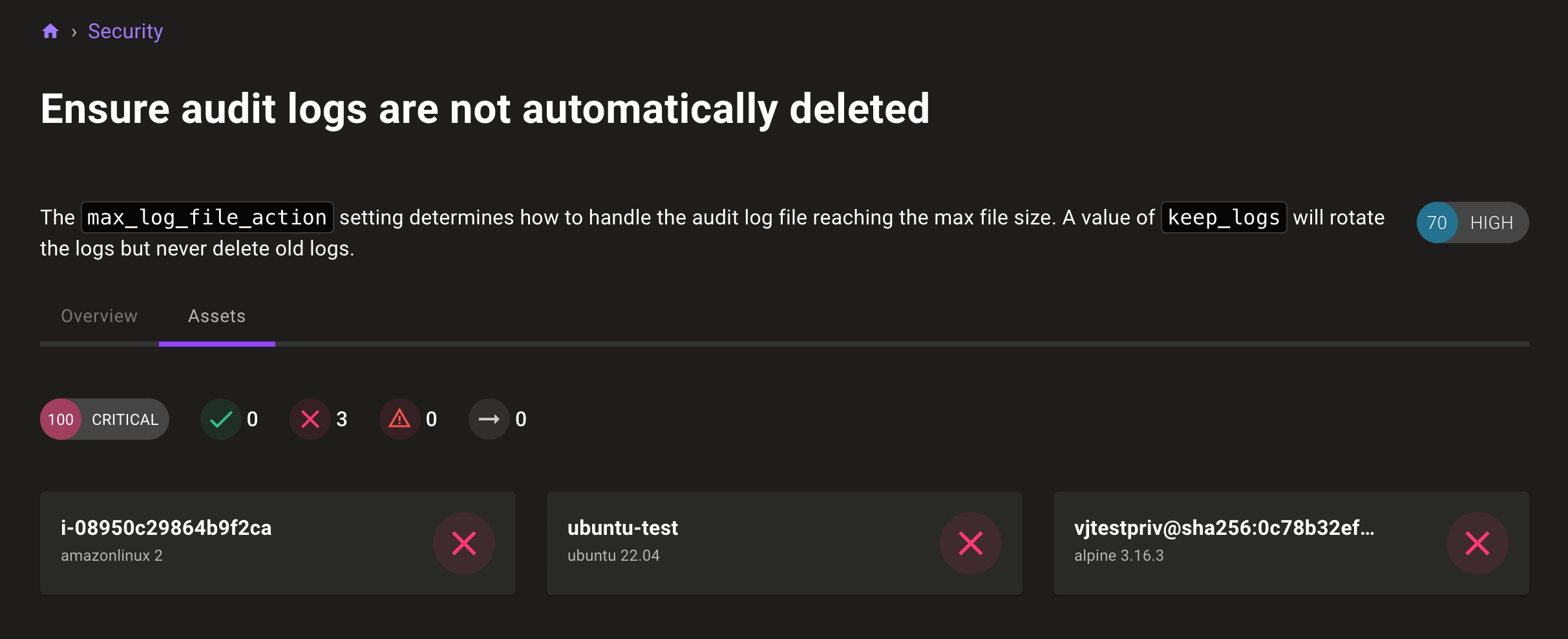
Task: Toggle the 70 HIGH risk indicator
Action: tap(1472, 222)
